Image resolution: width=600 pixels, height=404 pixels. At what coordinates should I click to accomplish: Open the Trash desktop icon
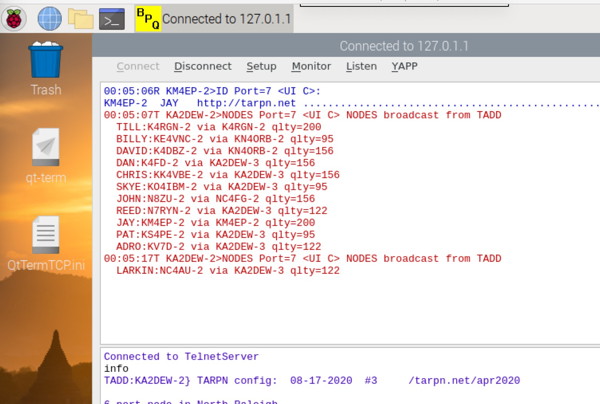click(46, 69)
